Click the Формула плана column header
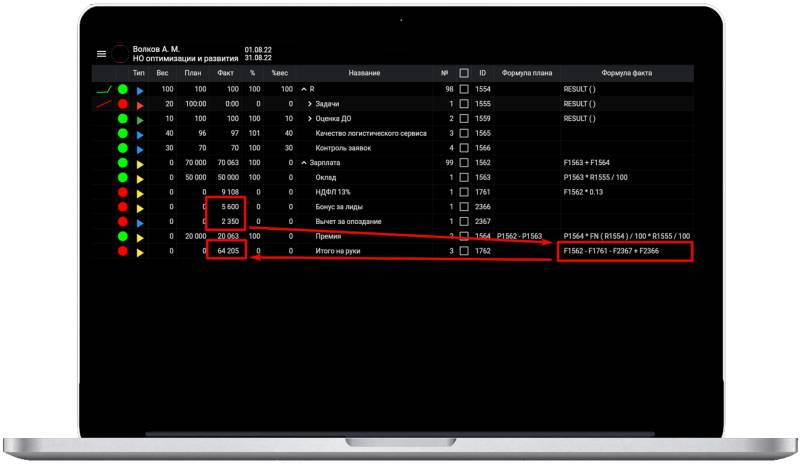The image size is (800, 464). click(527, 73)
